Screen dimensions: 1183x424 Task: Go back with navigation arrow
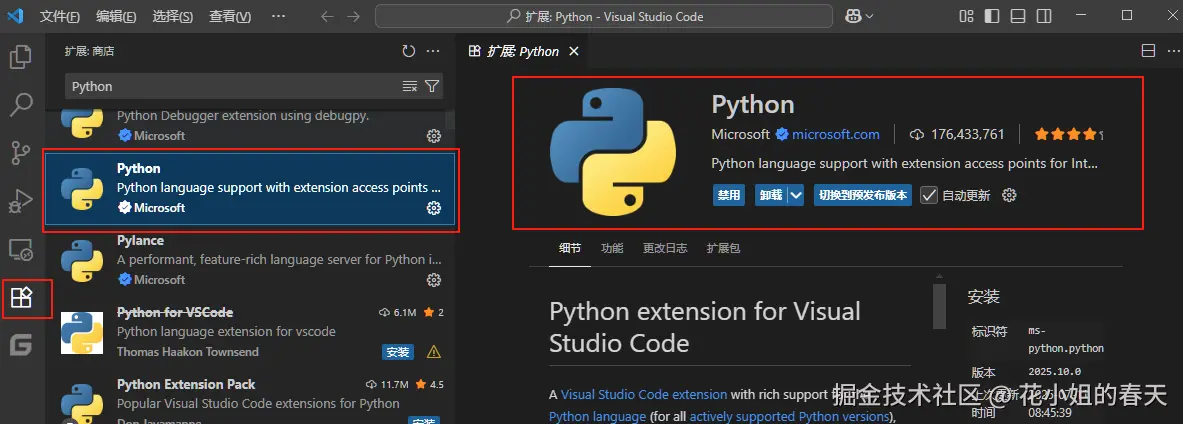(327, 17)
